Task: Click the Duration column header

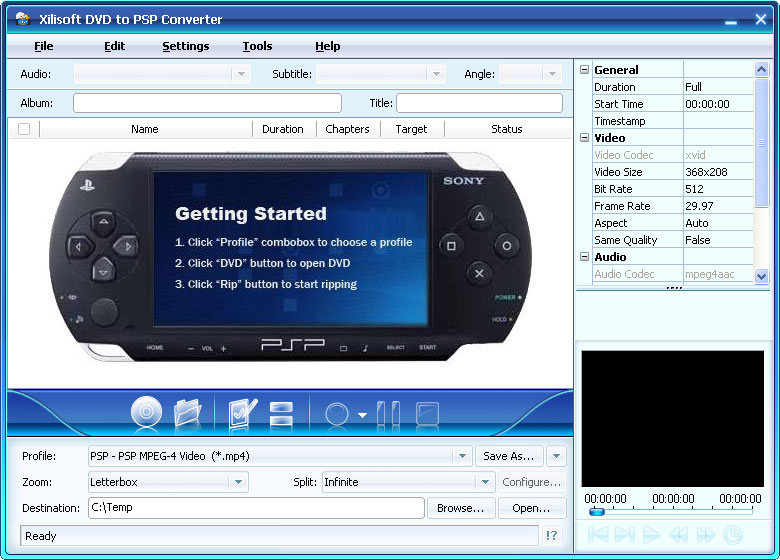Action: click(283, 129)
